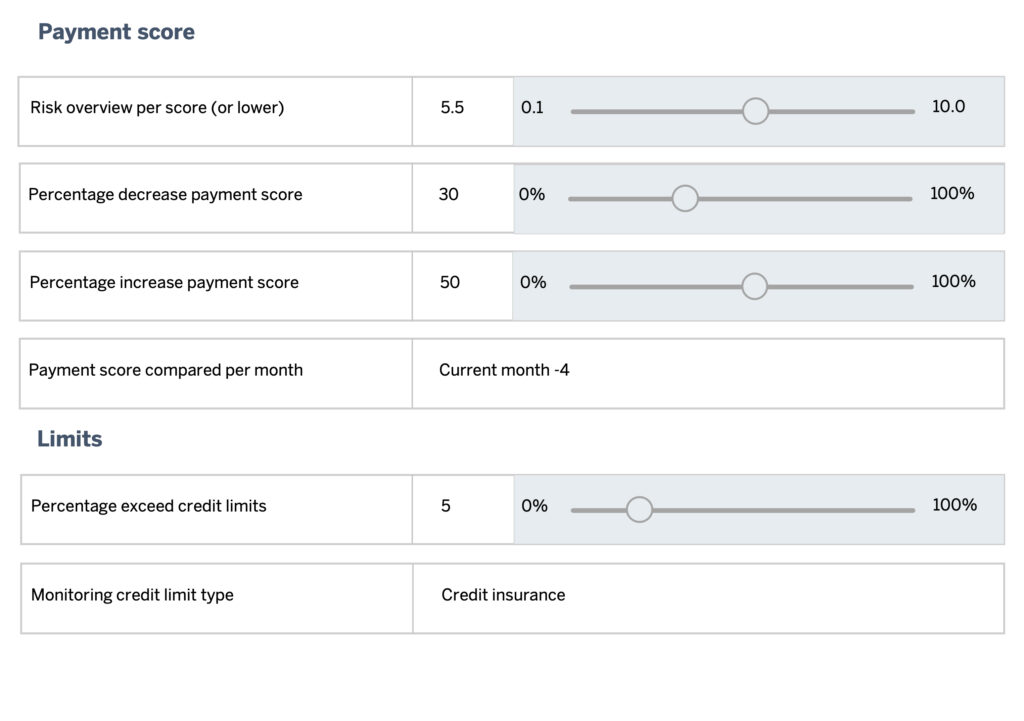Click the Limits section heading

(x=69, y=438)
